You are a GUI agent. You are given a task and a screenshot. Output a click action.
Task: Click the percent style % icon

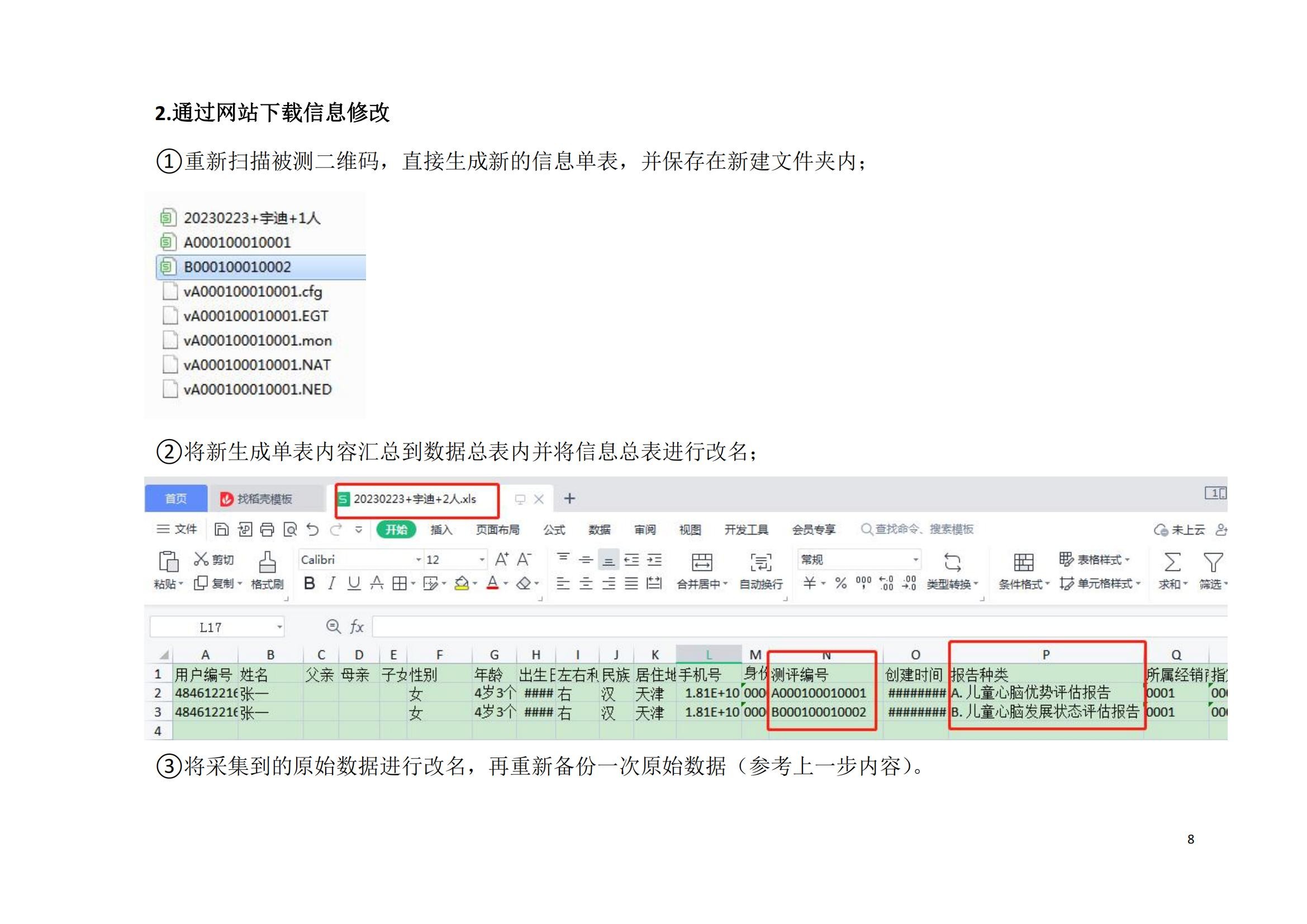click(x=841, y=583)
